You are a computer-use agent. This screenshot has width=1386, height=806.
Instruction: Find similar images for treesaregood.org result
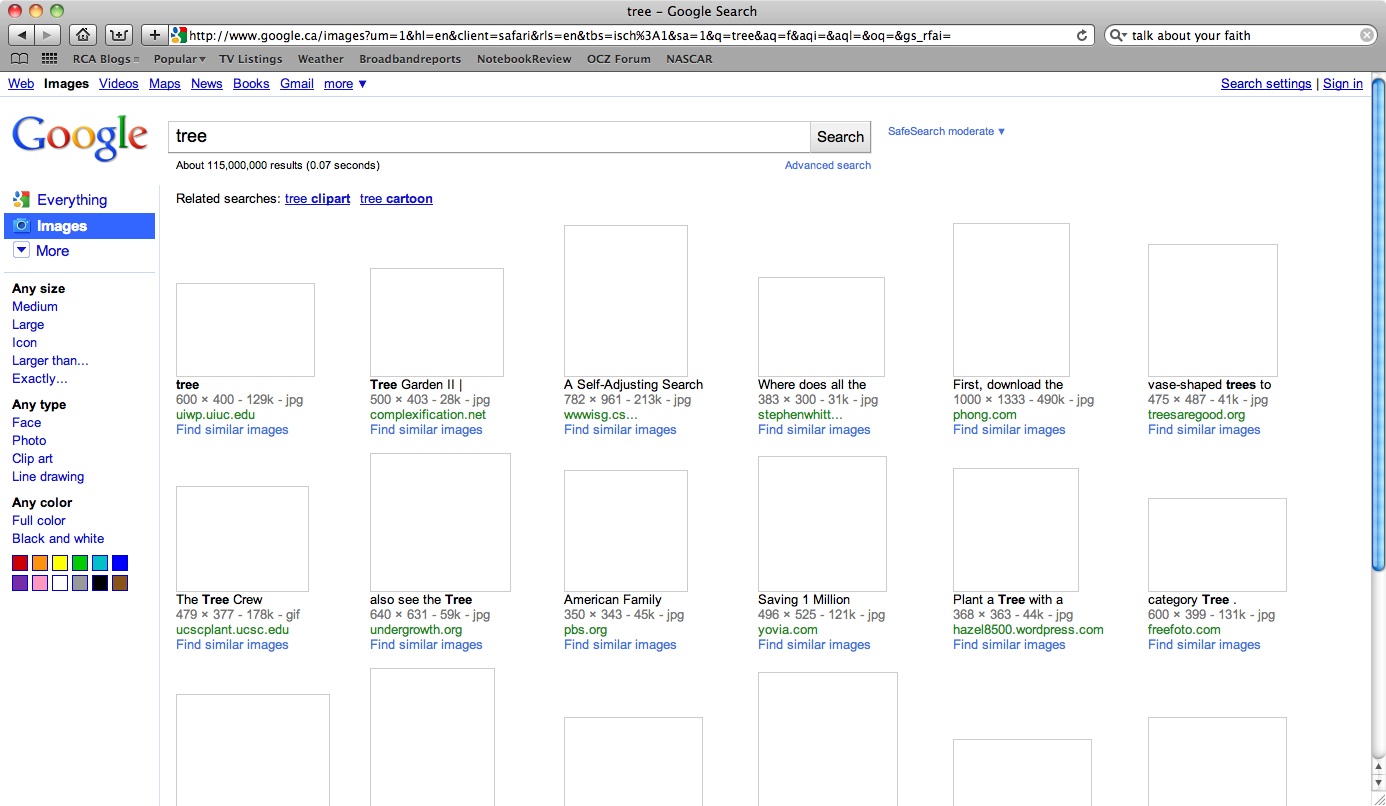1204,430
